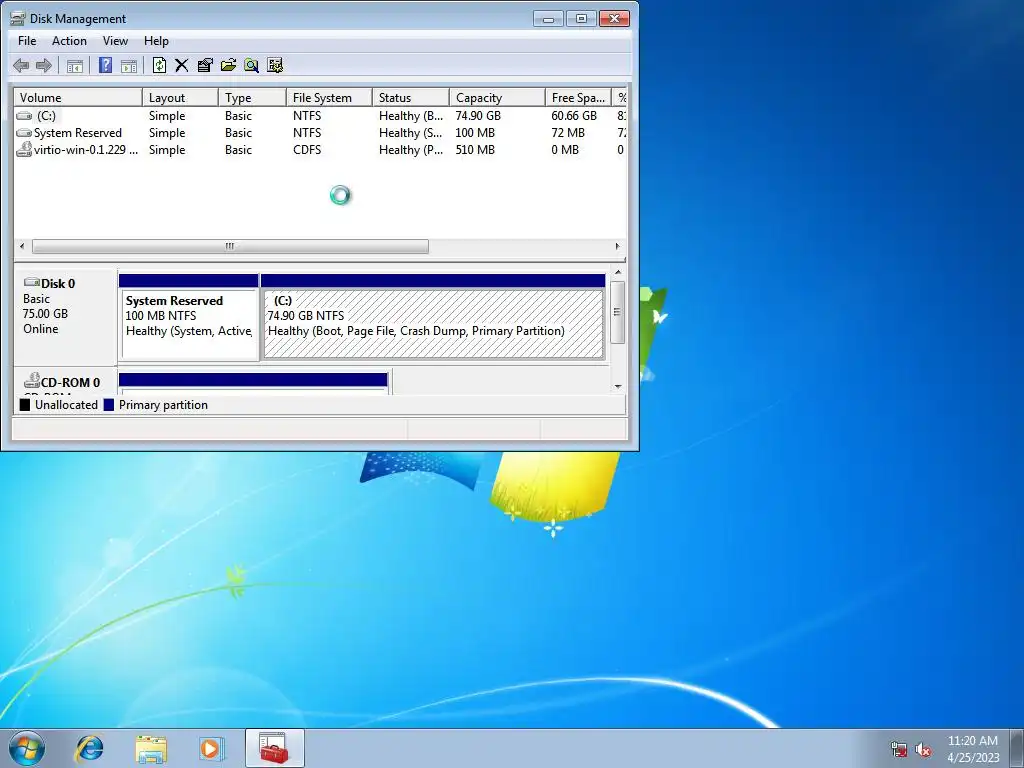Open Windows Explorer from the taskbar
The image size is (1024, 768).
(x=151, y=748)
